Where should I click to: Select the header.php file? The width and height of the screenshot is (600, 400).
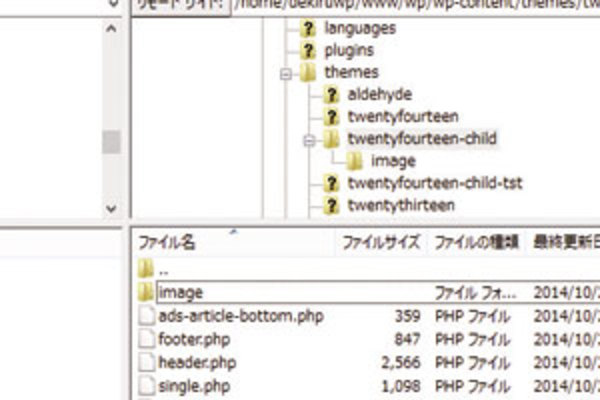(x=197, y=363)
